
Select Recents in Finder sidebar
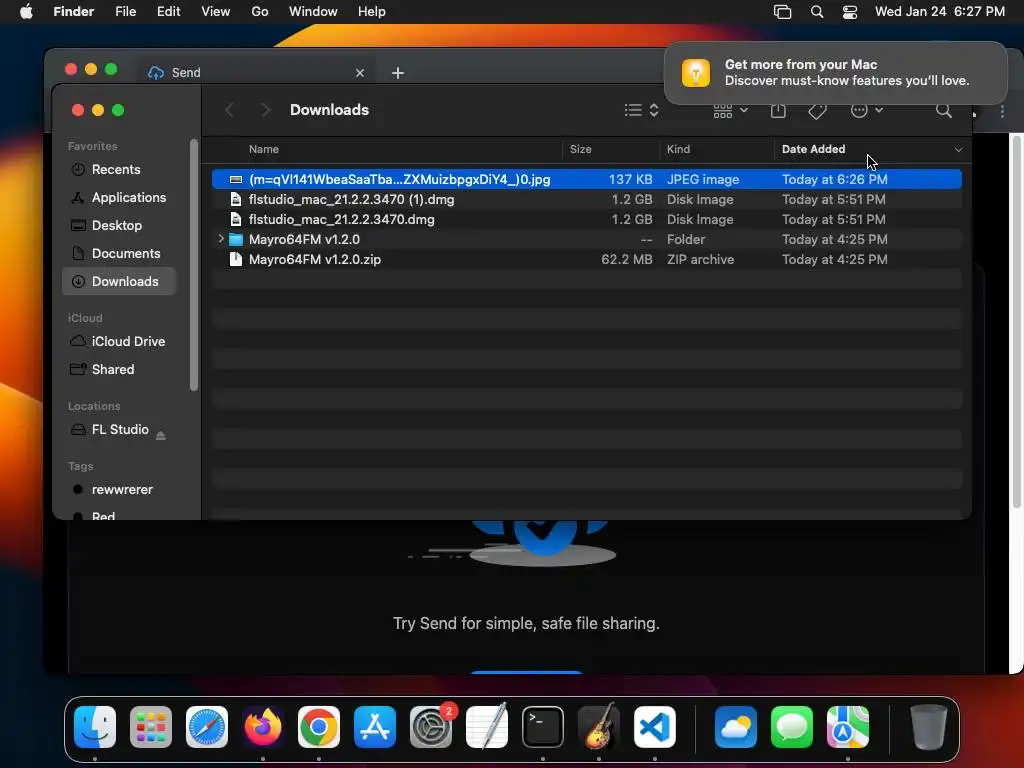118,170
